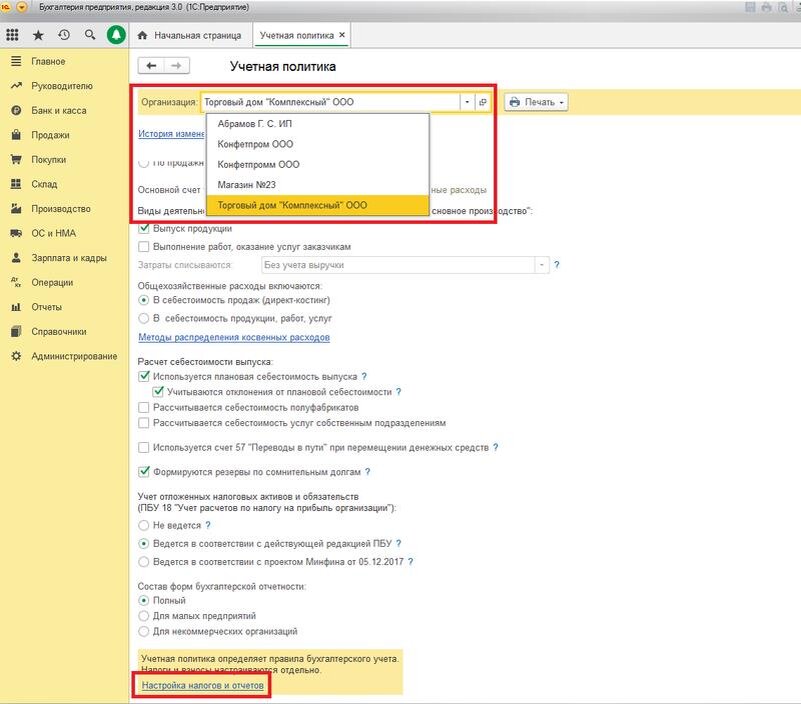Enable Выполнение работ, оказание услуг заказчикам
Screen dimensions: 801x704
pos(144,247)
